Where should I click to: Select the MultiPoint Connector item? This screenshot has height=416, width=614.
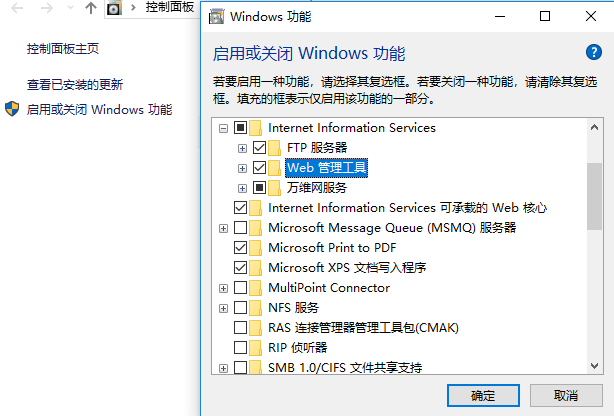pyautogui.click(x=329, y=288)
